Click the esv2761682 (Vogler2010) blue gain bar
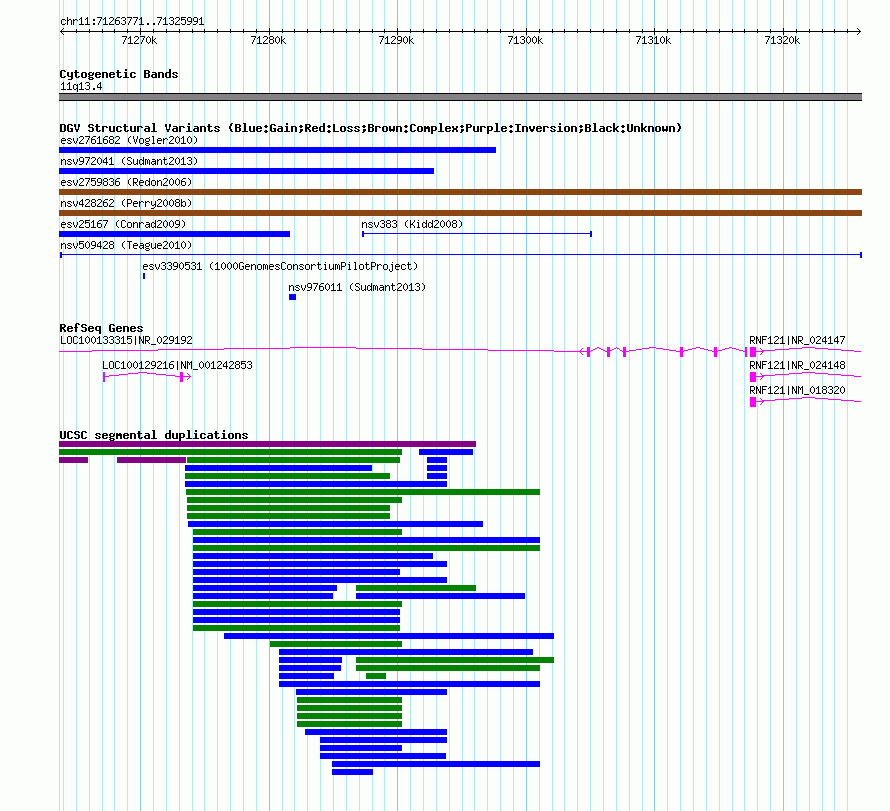This screenshot has width=890, height=811. click(278, 150)
